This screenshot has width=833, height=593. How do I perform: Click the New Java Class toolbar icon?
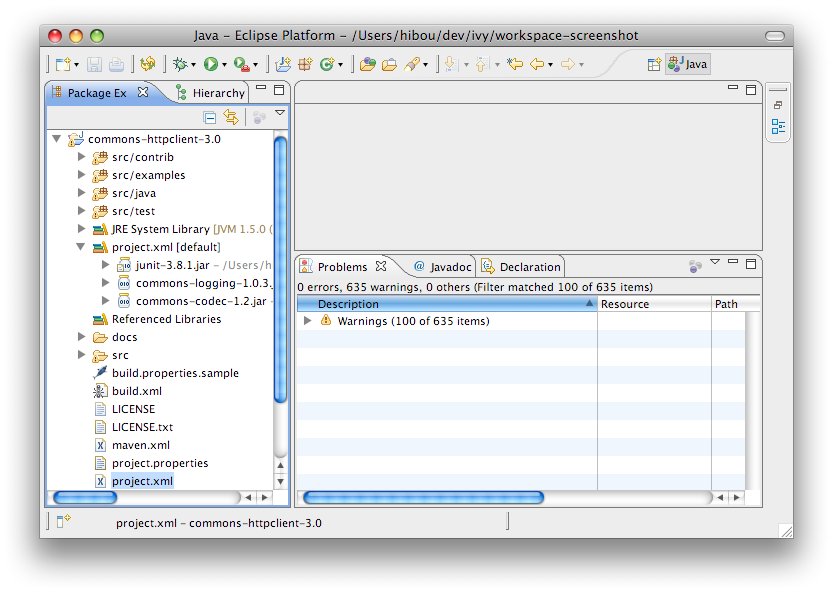(x=326, y=64)
